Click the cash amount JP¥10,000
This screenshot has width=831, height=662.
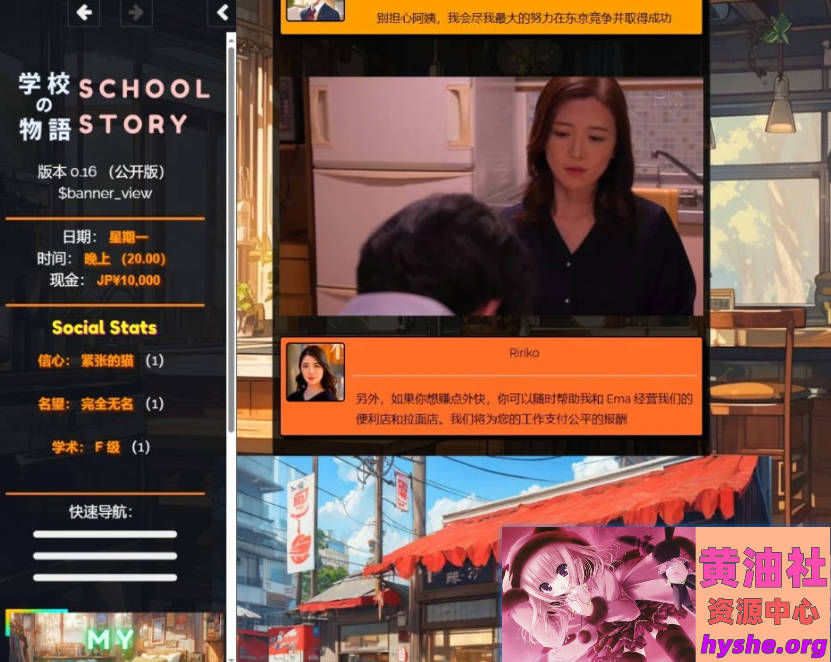point(128,280)
